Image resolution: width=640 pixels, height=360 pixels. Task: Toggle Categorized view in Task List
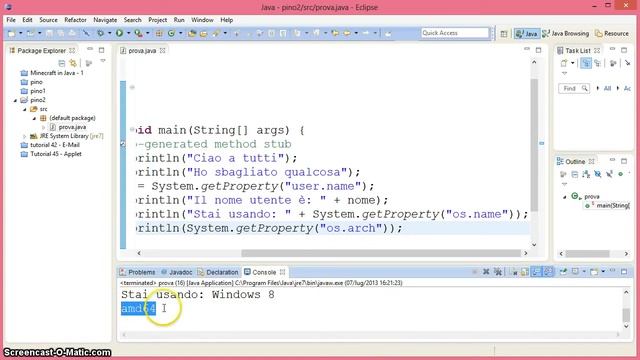[586, 63]
